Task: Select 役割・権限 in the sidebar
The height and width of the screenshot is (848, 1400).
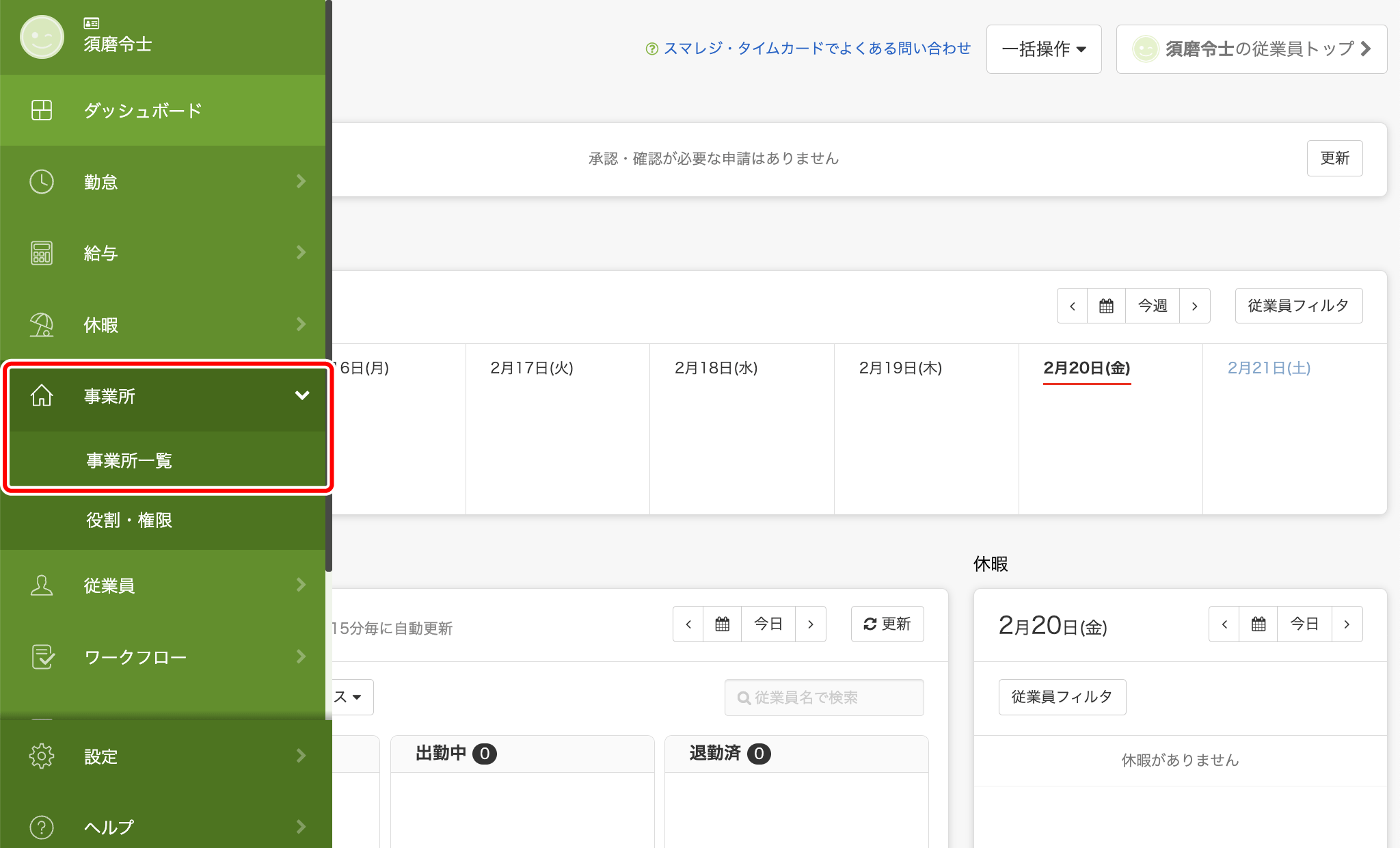Action: click(x=129, y=520)
